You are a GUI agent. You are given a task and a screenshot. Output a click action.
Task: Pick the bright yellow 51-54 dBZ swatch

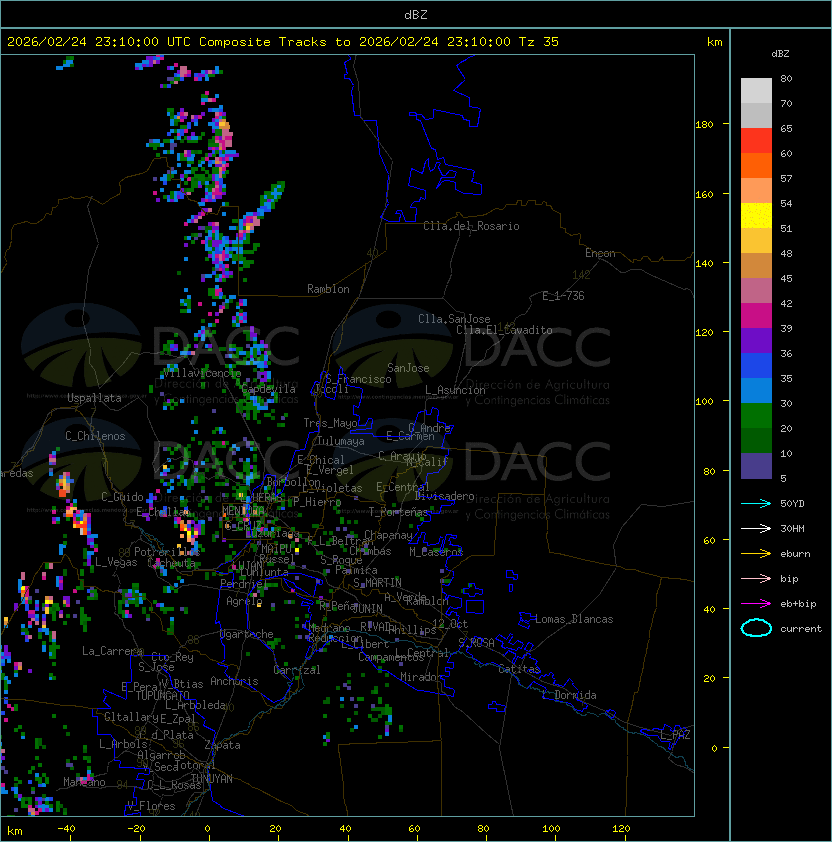[756, 216]
